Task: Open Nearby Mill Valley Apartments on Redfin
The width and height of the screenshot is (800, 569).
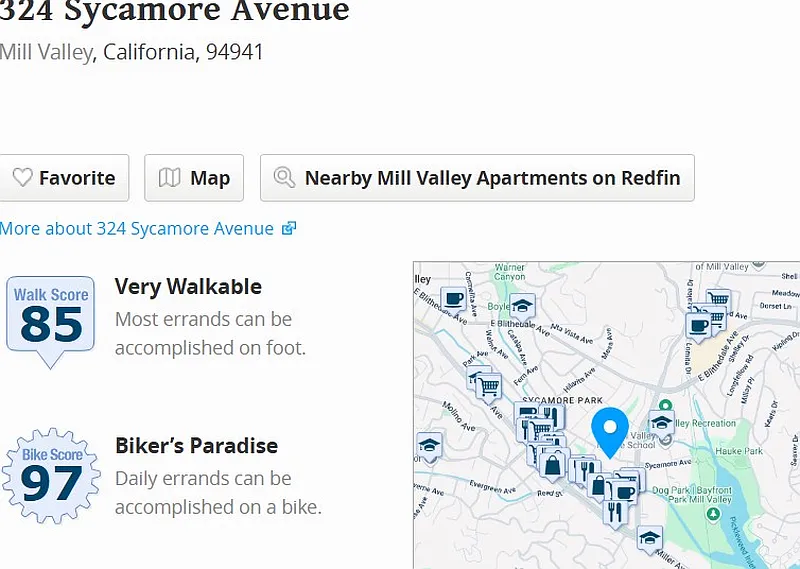Action: 477,178
